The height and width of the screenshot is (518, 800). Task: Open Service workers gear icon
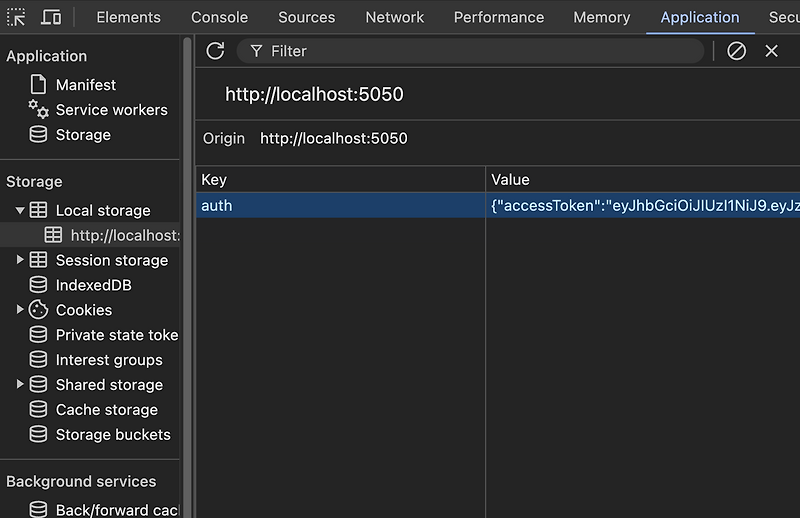(x=38, y=110)
